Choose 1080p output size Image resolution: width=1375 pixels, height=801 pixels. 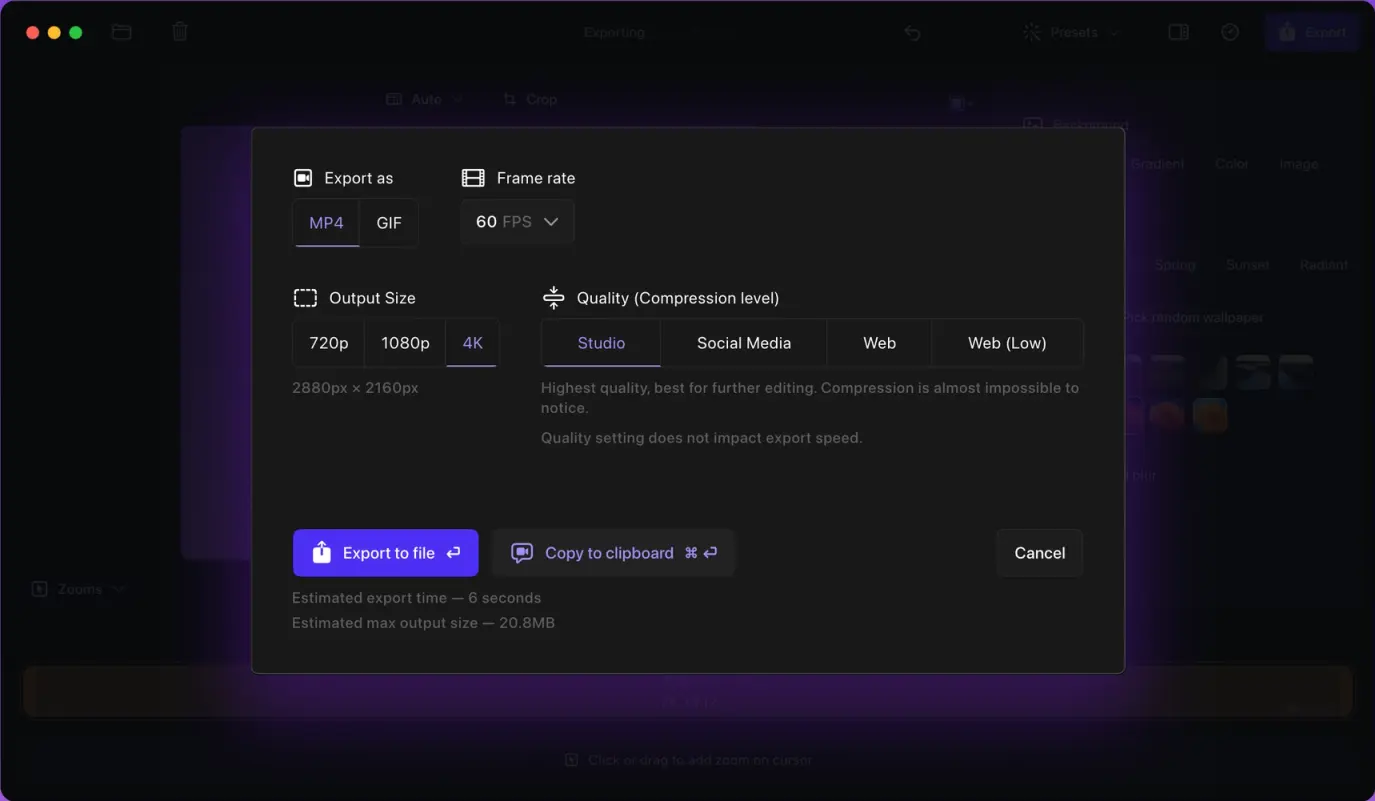[405, 343]
